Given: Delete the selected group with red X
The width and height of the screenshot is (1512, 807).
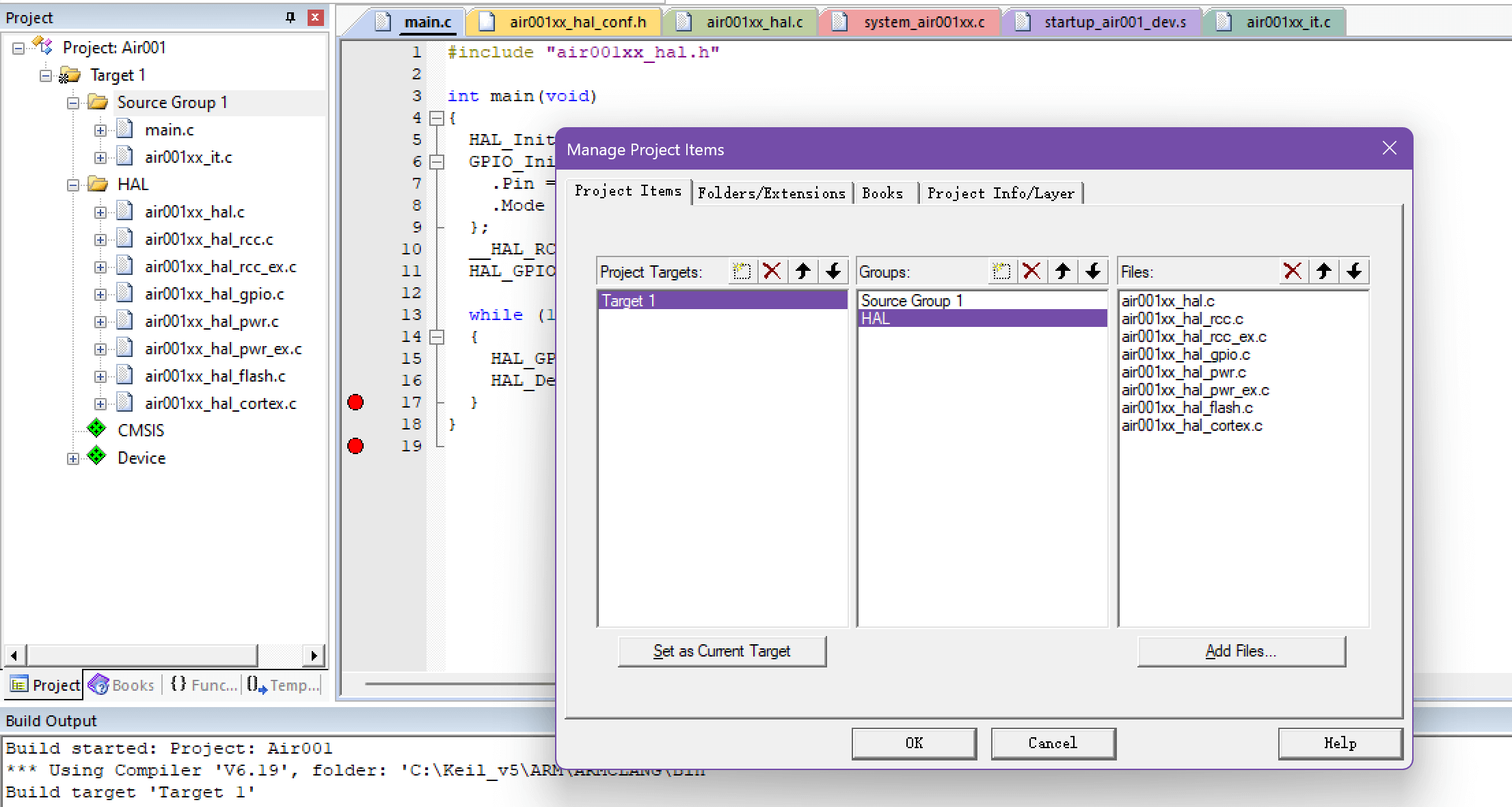Looking at the screenshot, I should 1031,272.
